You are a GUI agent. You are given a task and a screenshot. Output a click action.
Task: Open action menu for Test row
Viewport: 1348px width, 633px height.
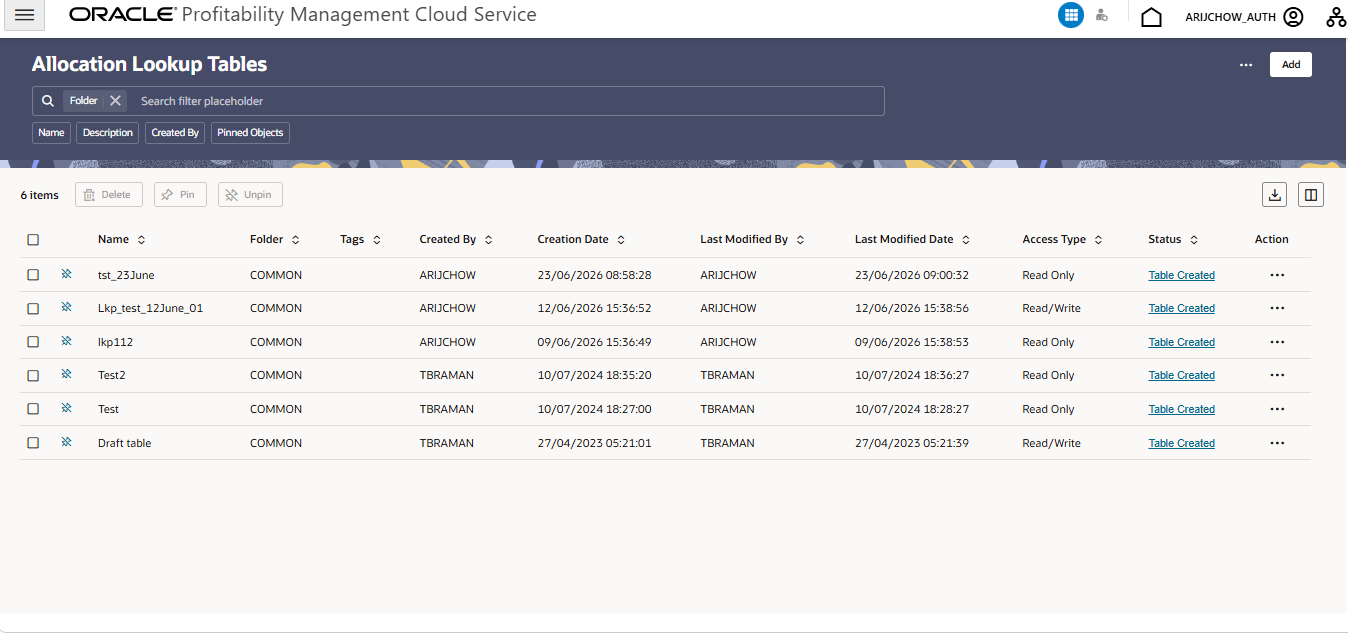tap(1277, 409)
